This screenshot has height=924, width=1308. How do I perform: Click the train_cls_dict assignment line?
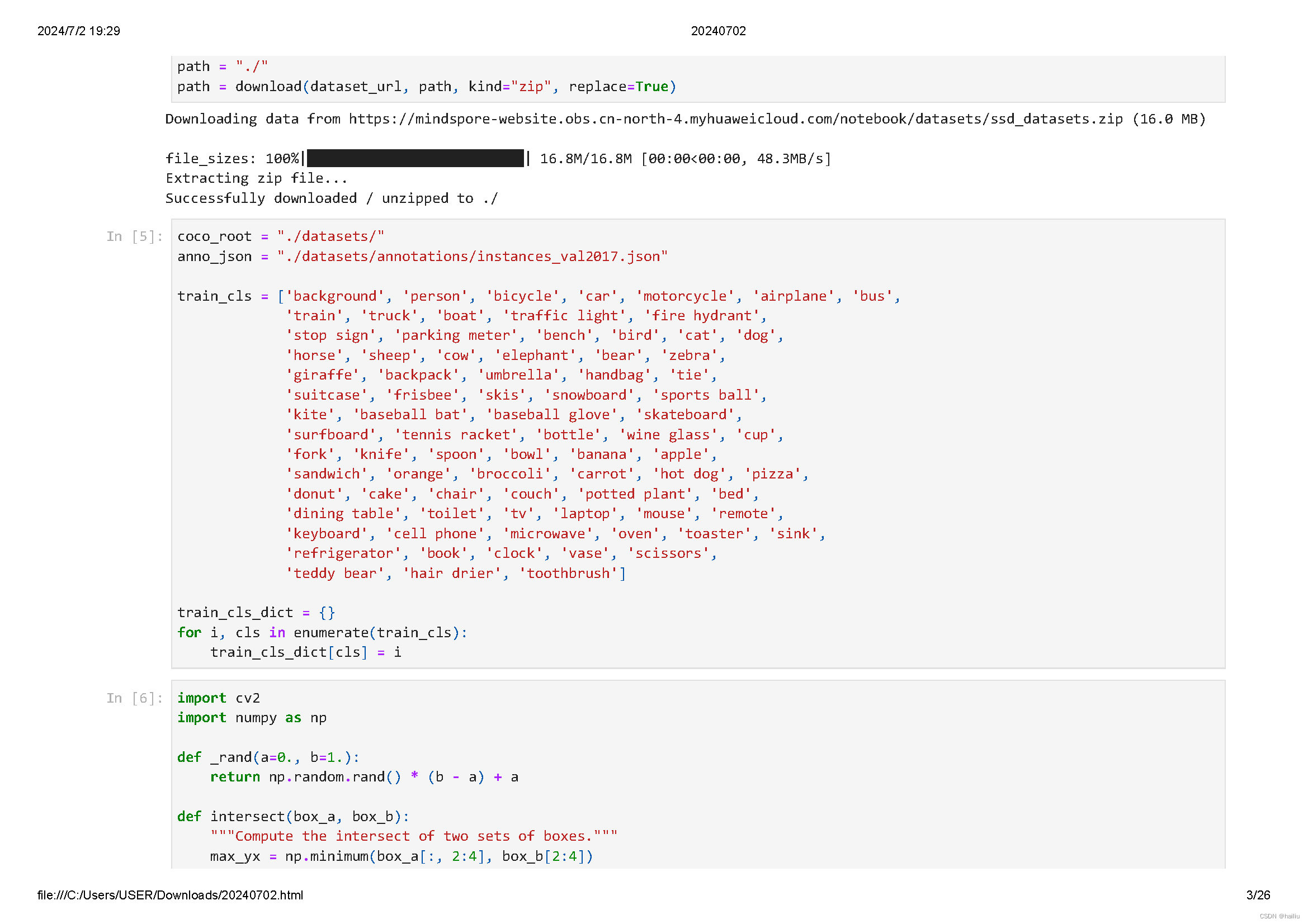tap(256, 613)
